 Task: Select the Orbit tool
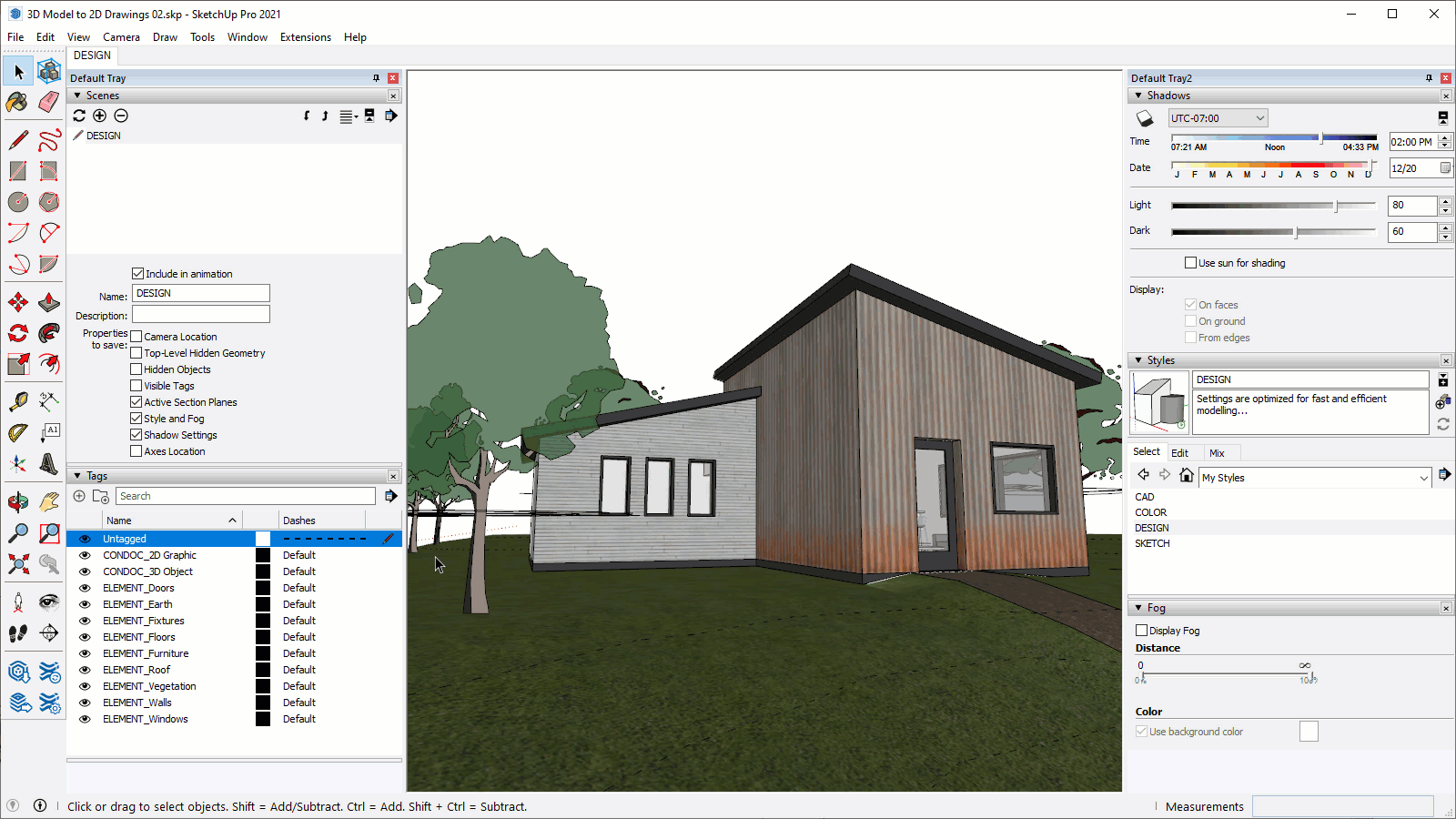pyautogui.click(x=18, y=501)
